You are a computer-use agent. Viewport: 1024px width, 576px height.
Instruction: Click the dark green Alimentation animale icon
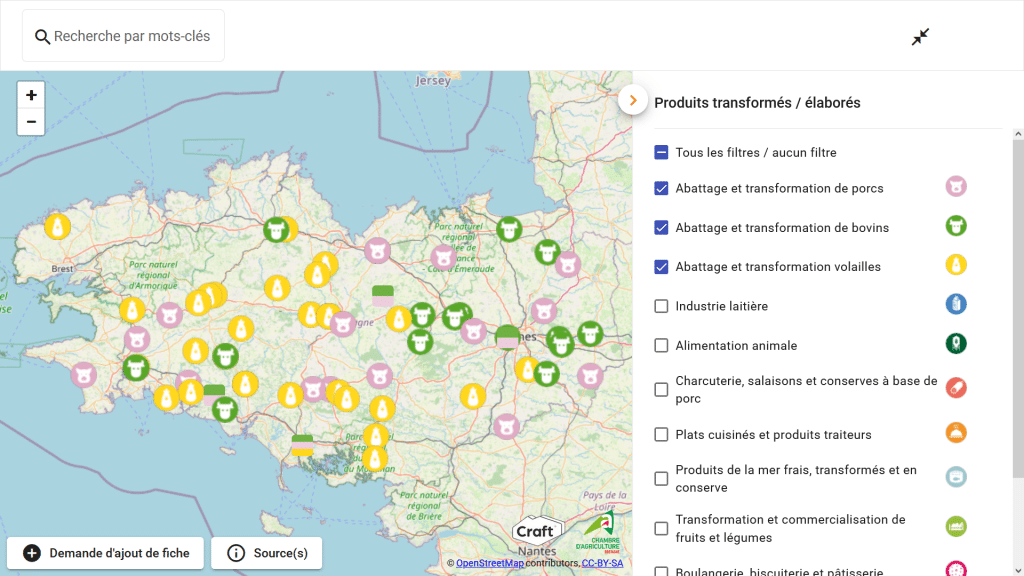coord(956,344)
